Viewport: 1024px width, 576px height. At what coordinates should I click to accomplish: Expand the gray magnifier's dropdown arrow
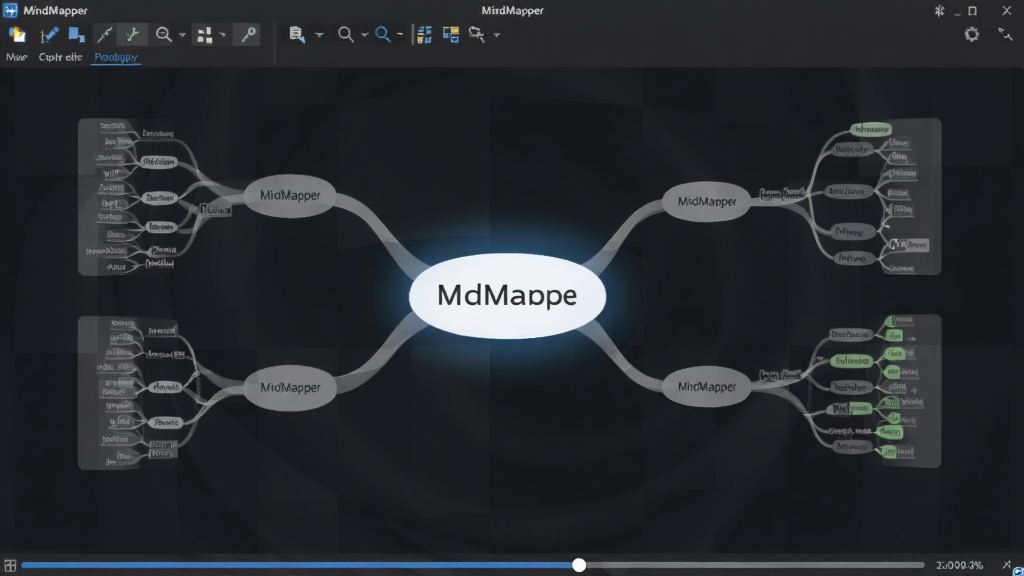click(364, 35)
